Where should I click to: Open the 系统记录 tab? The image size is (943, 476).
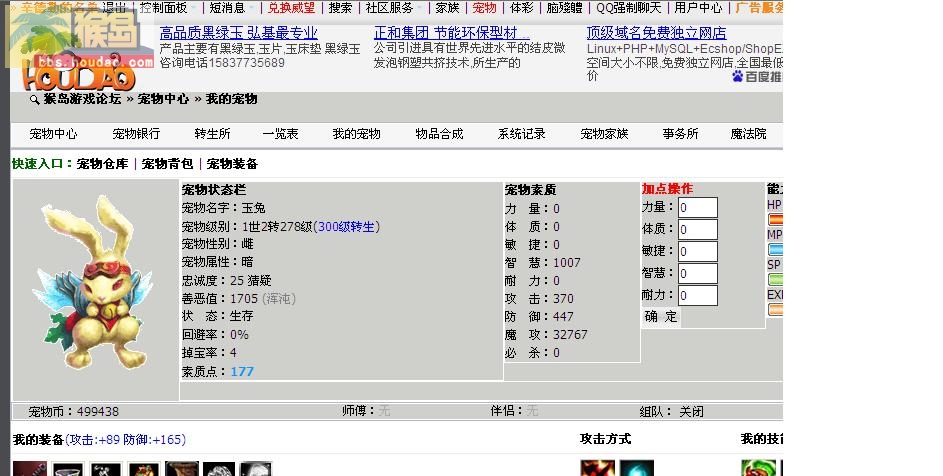[522, 134]
